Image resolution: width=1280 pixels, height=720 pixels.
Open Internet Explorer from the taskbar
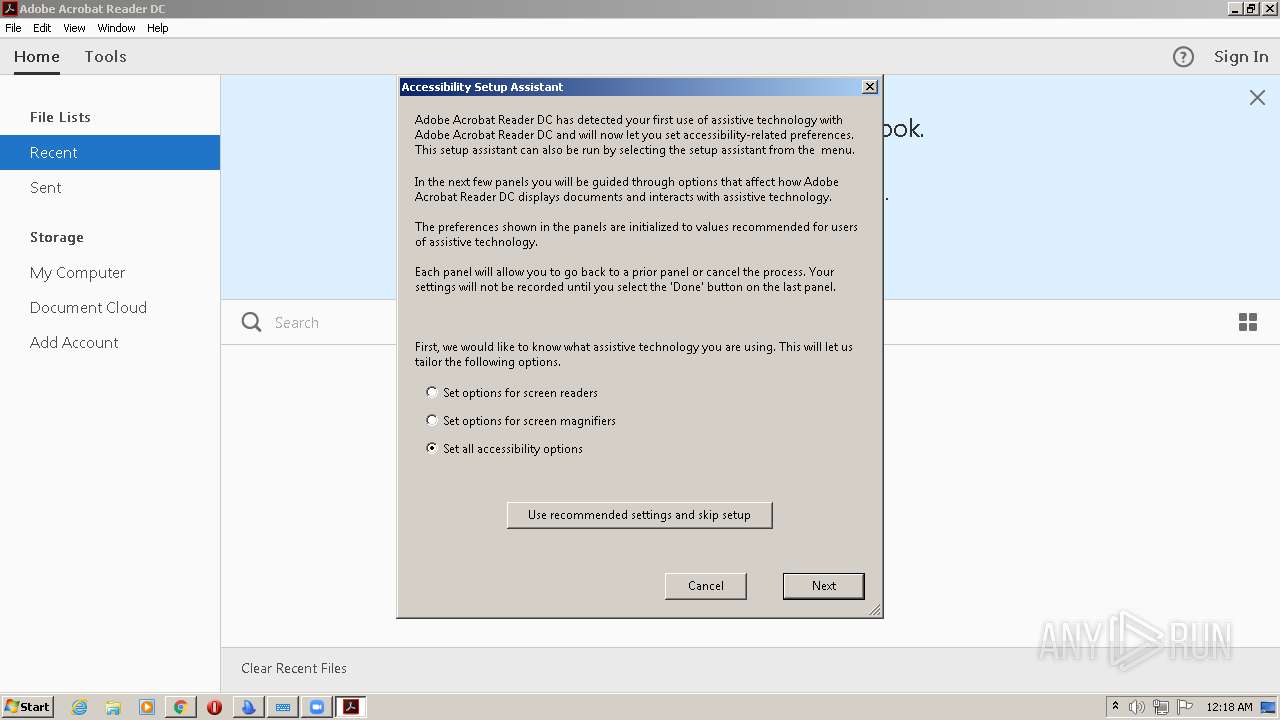click(79, 707)
